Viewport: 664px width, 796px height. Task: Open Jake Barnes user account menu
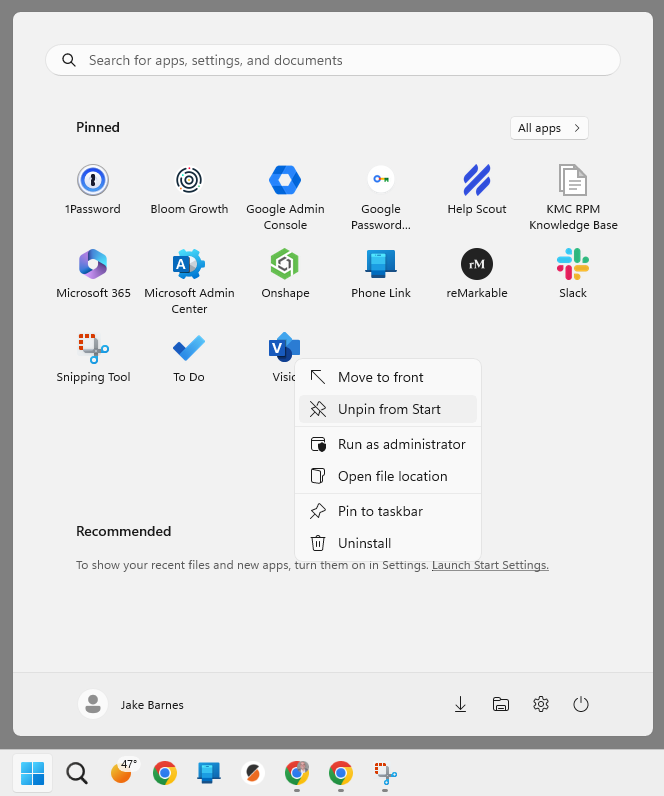[x=131, y=705]
